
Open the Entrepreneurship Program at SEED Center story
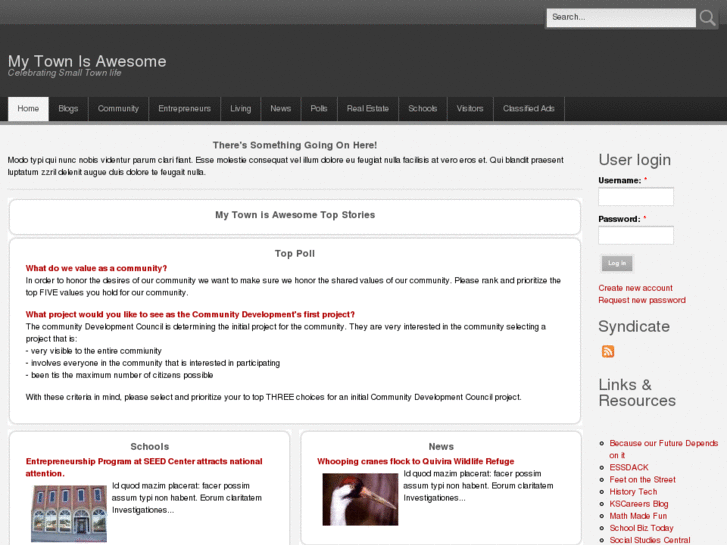(144, 467)
